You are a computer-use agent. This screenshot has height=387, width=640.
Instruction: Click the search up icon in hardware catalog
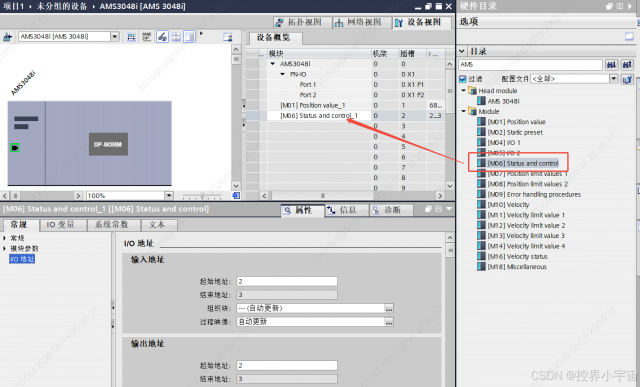(627, 64)
